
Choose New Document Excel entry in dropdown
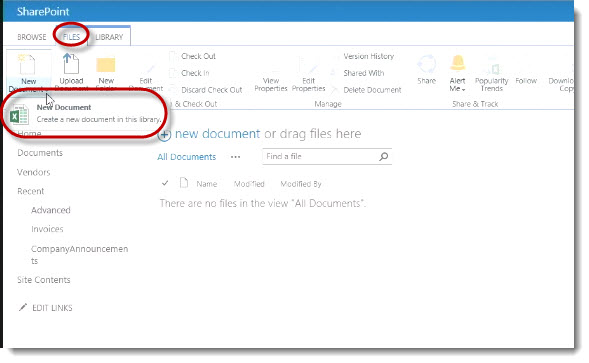86,113
